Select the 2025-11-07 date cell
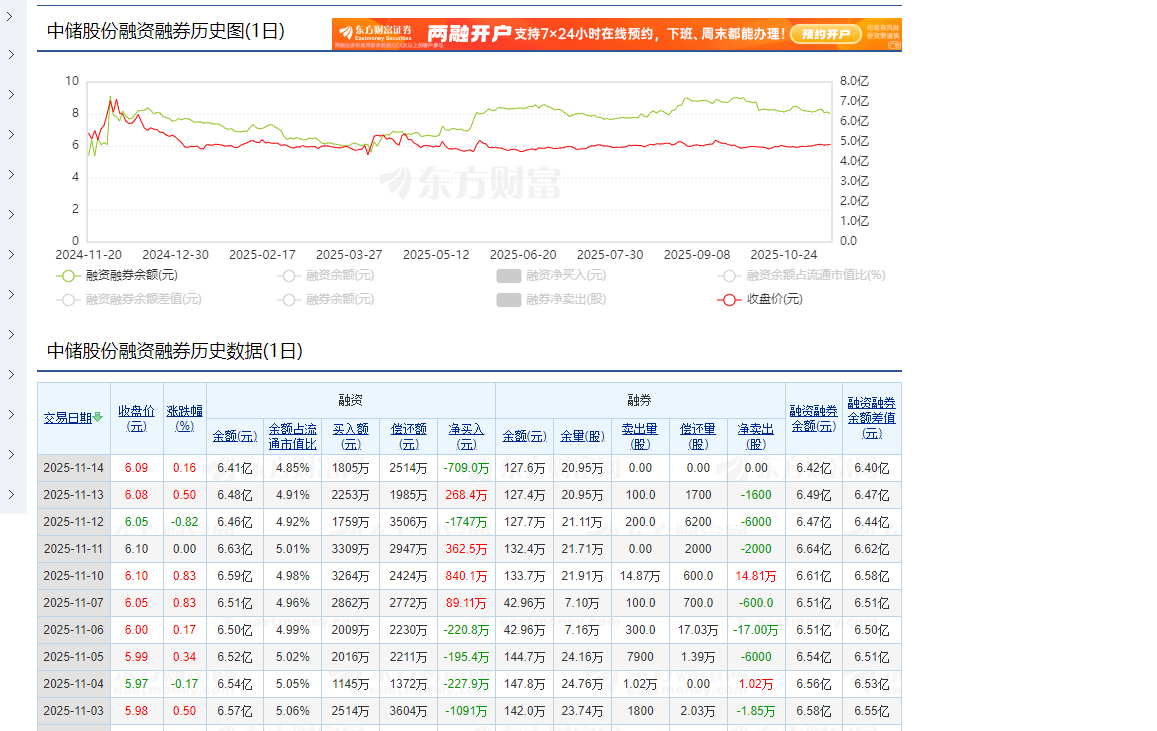This screenshot has width=1157, height=731. pos(74,603)
